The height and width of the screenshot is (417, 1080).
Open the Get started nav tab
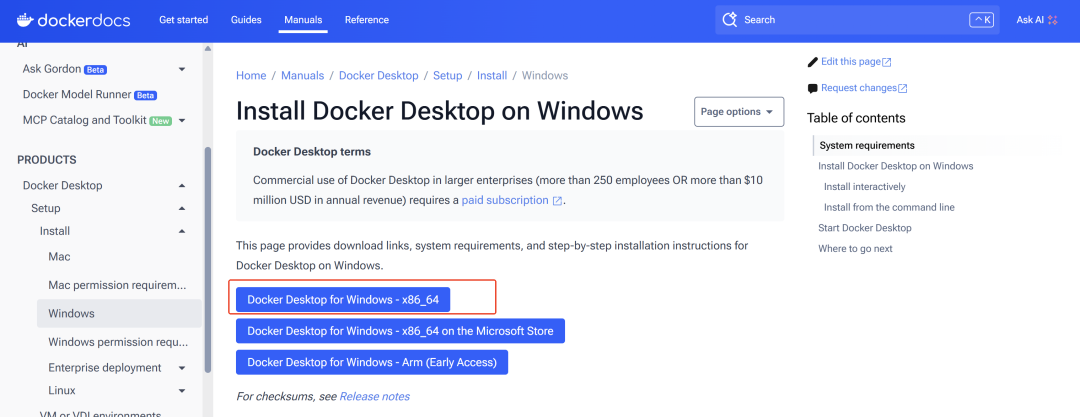pos(183,20)
